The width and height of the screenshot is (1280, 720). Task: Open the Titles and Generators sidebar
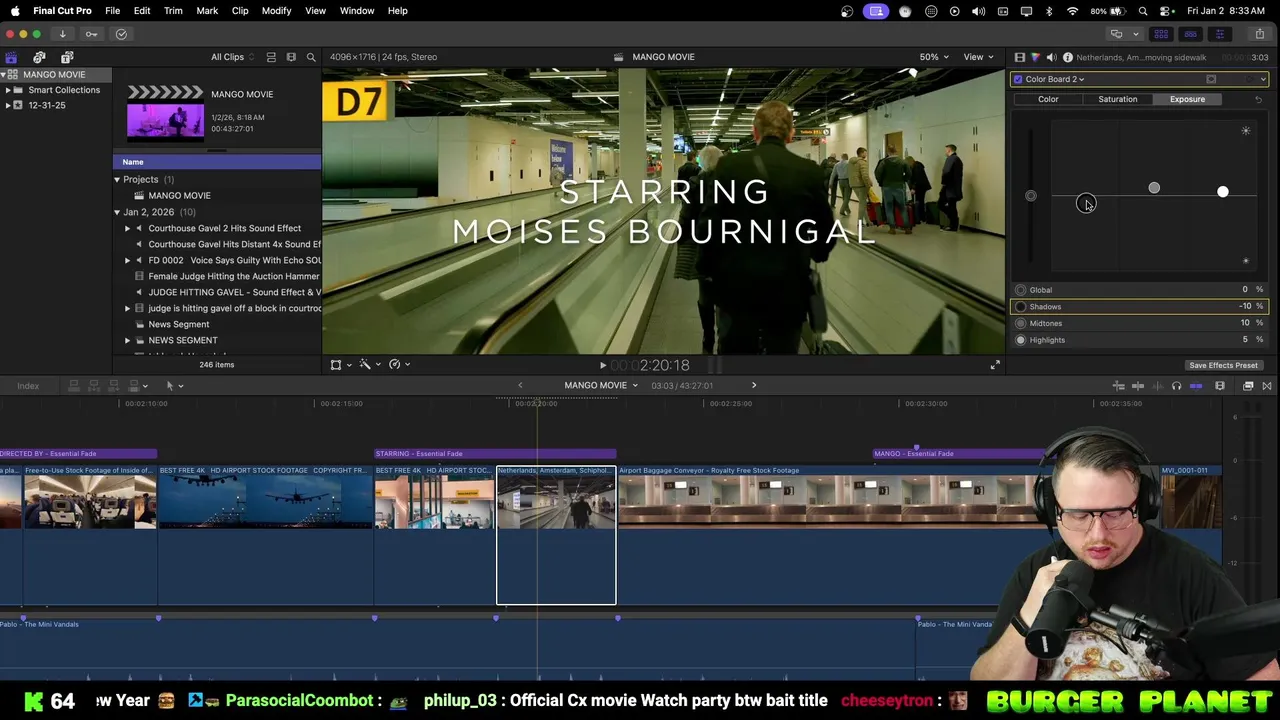67,57
